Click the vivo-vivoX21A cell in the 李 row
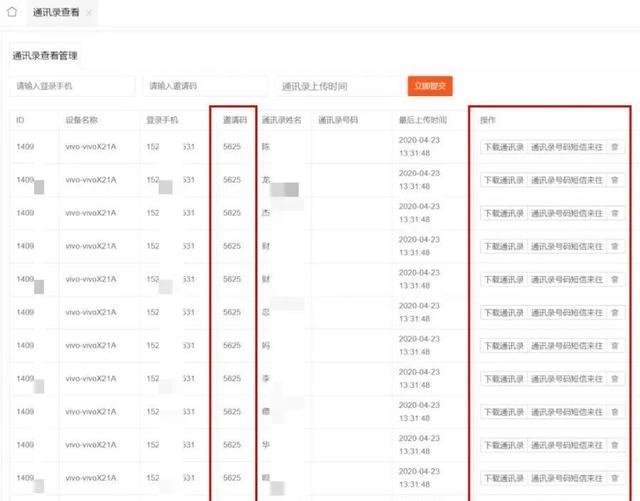Viewport: 640px width, 501px height. click(x=91, y=379)
